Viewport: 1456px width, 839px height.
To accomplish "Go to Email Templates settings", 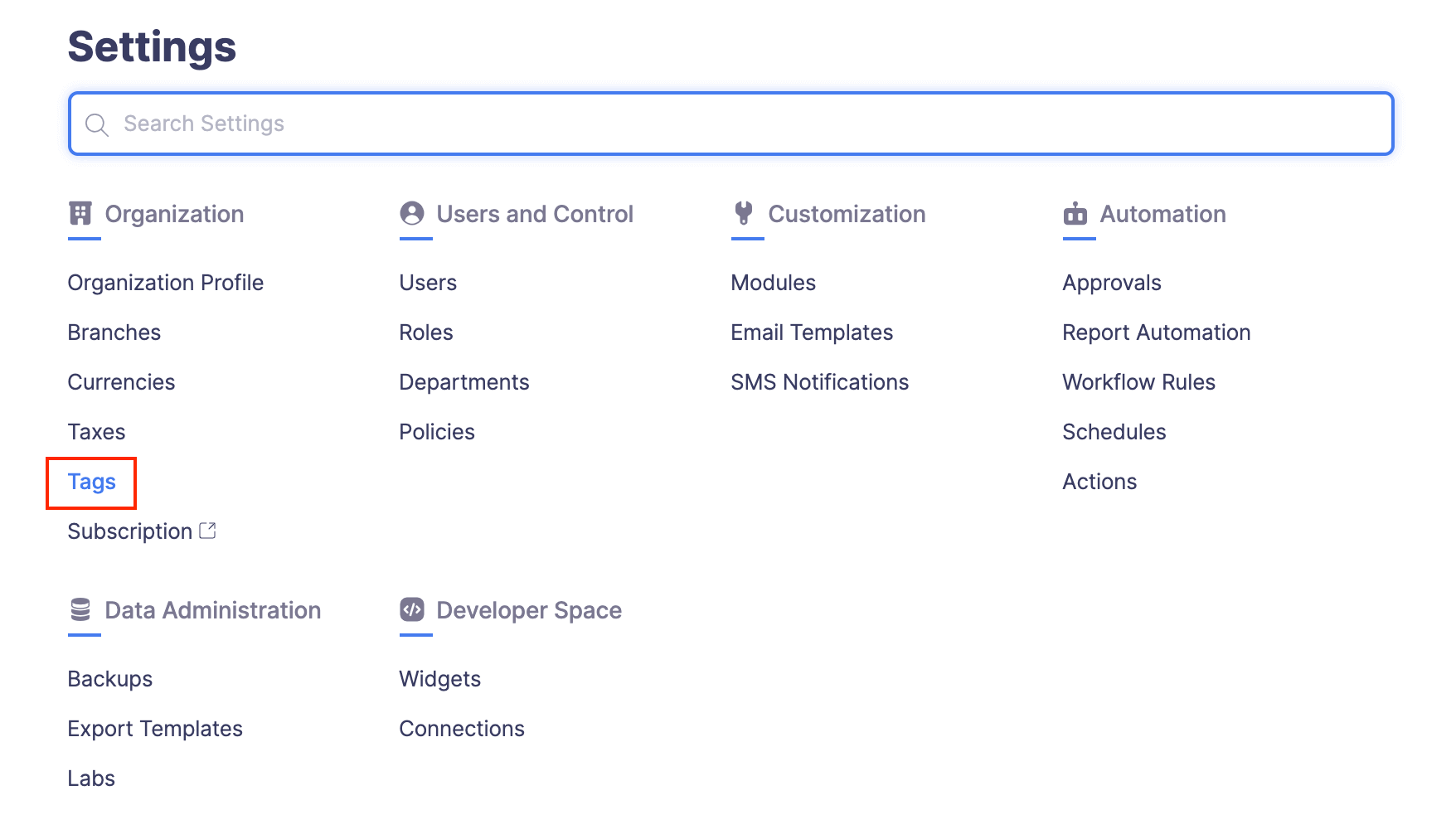I will coord(812,332).
